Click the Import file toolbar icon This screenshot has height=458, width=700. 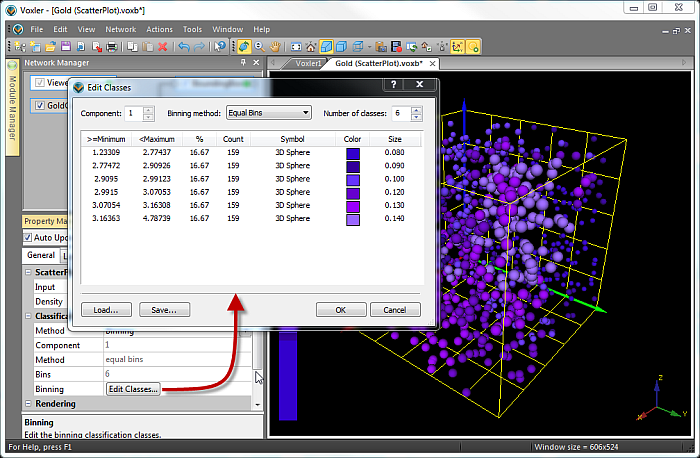(81, 46)
